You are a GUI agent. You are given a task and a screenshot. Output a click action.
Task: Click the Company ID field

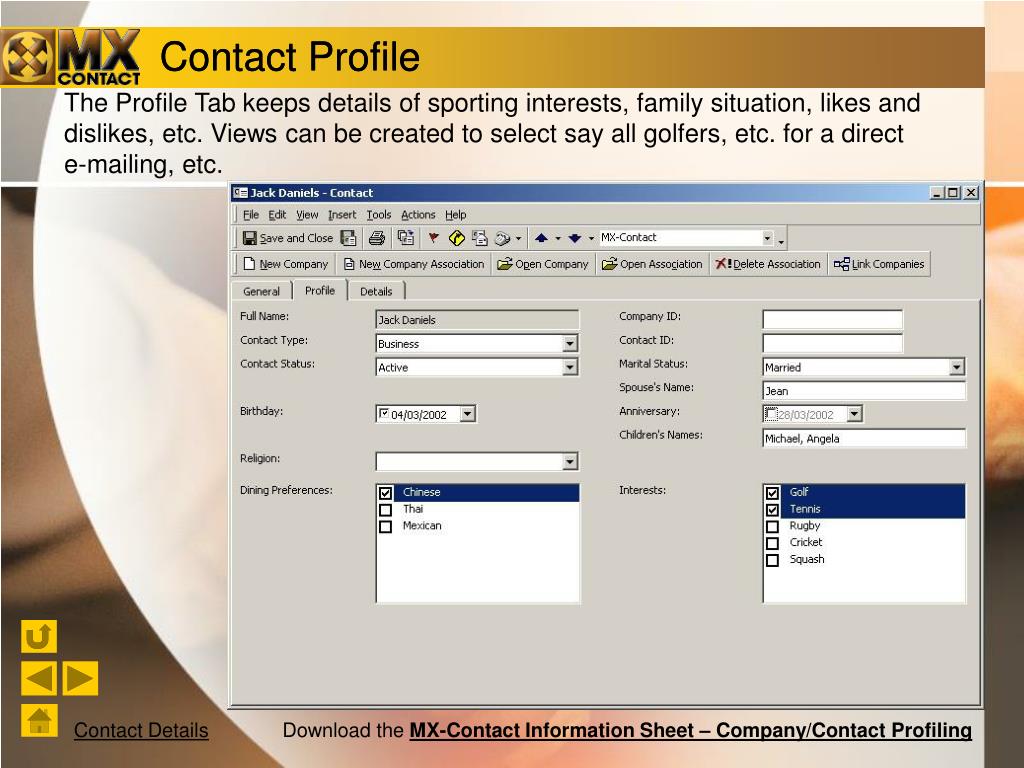coord(833,319)
